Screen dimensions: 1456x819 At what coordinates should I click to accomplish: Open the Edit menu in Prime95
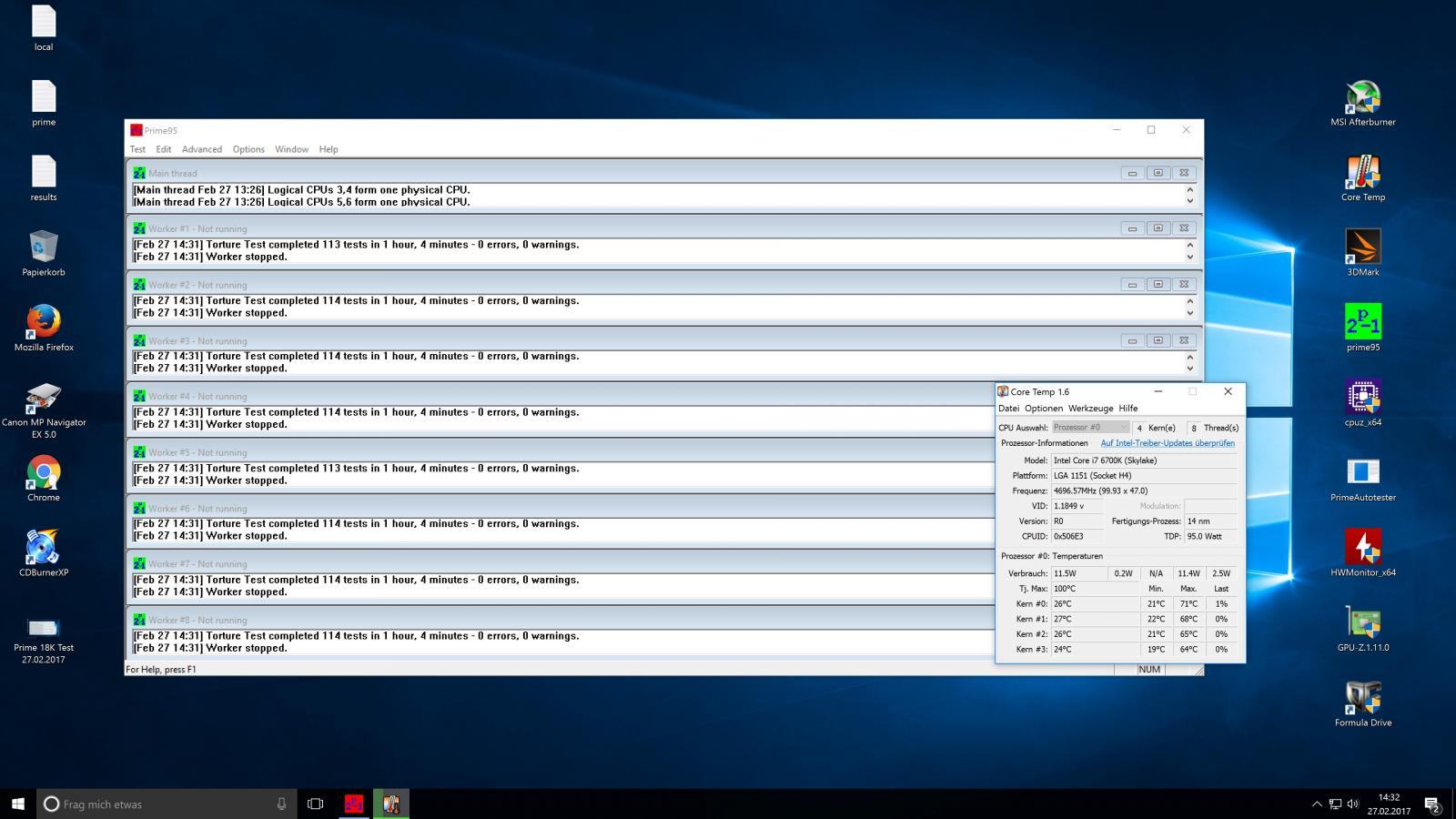point(164,149)
